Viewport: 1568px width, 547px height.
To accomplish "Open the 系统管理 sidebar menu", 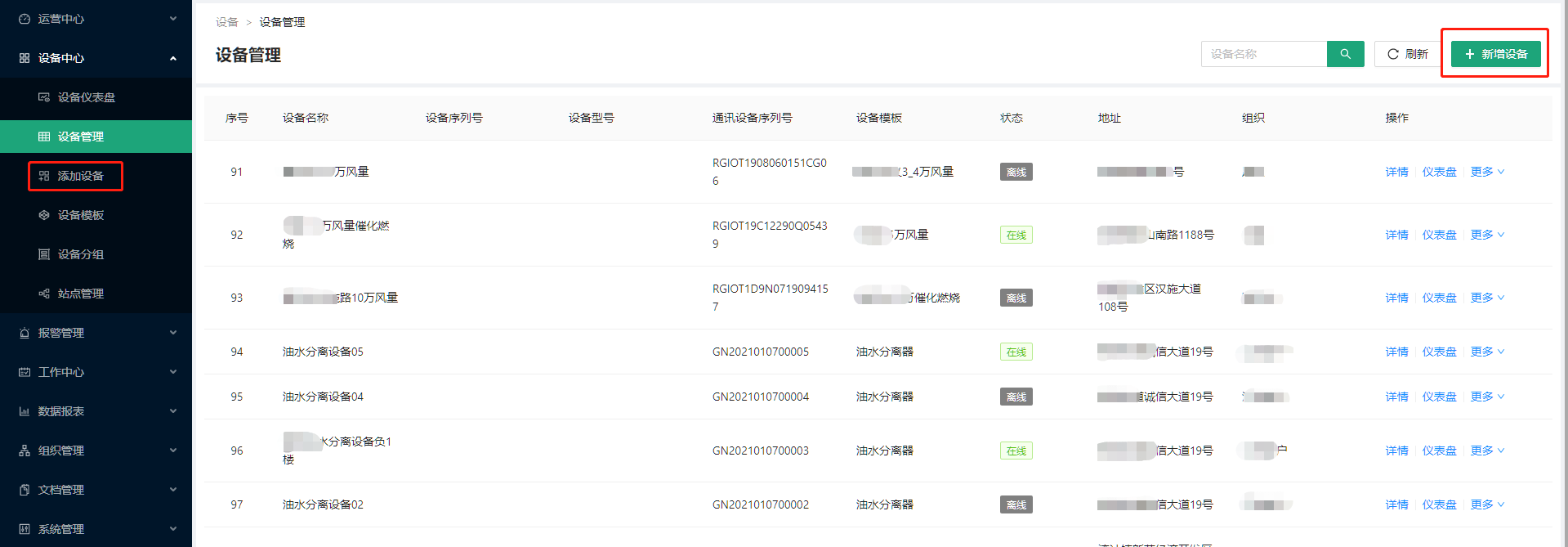I will (96, 529).
